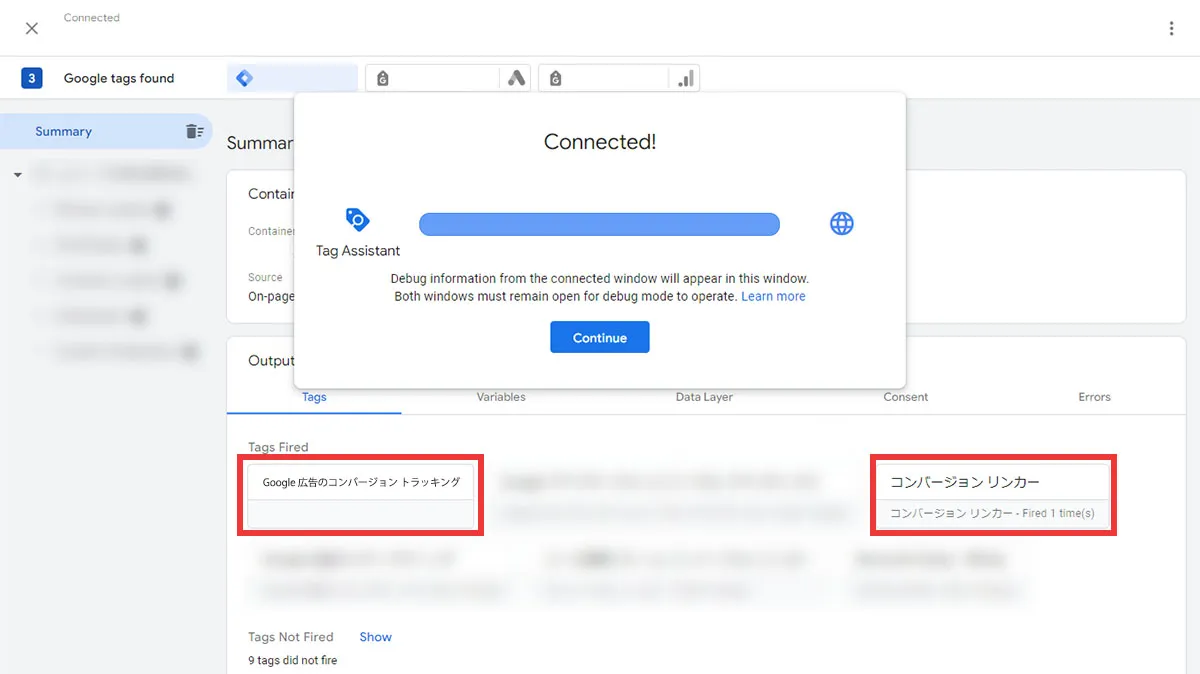Open the Errors tab
Screen dimensions: 1200x674
1094,397
